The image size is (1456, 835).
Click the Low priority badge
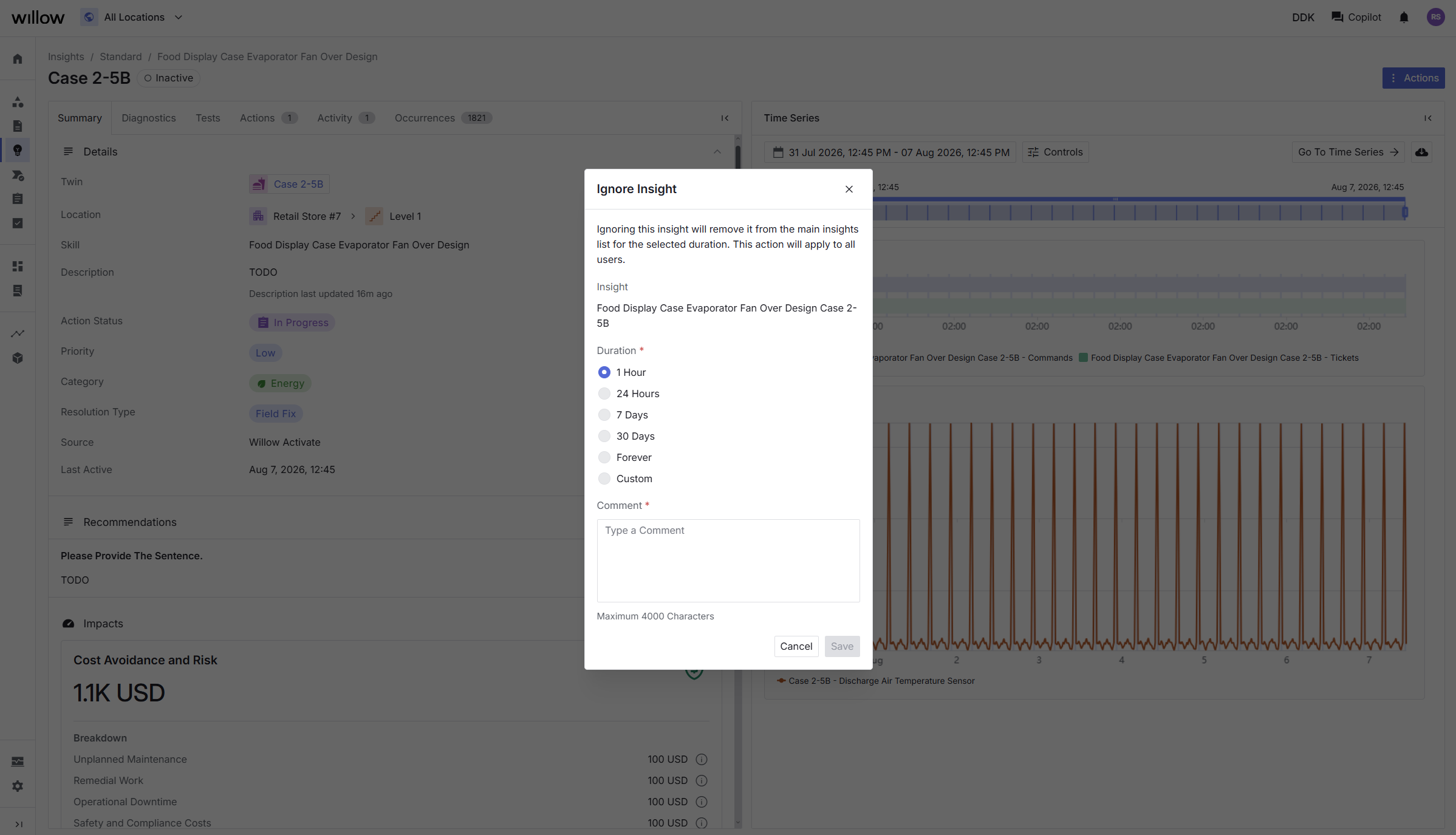265,353
